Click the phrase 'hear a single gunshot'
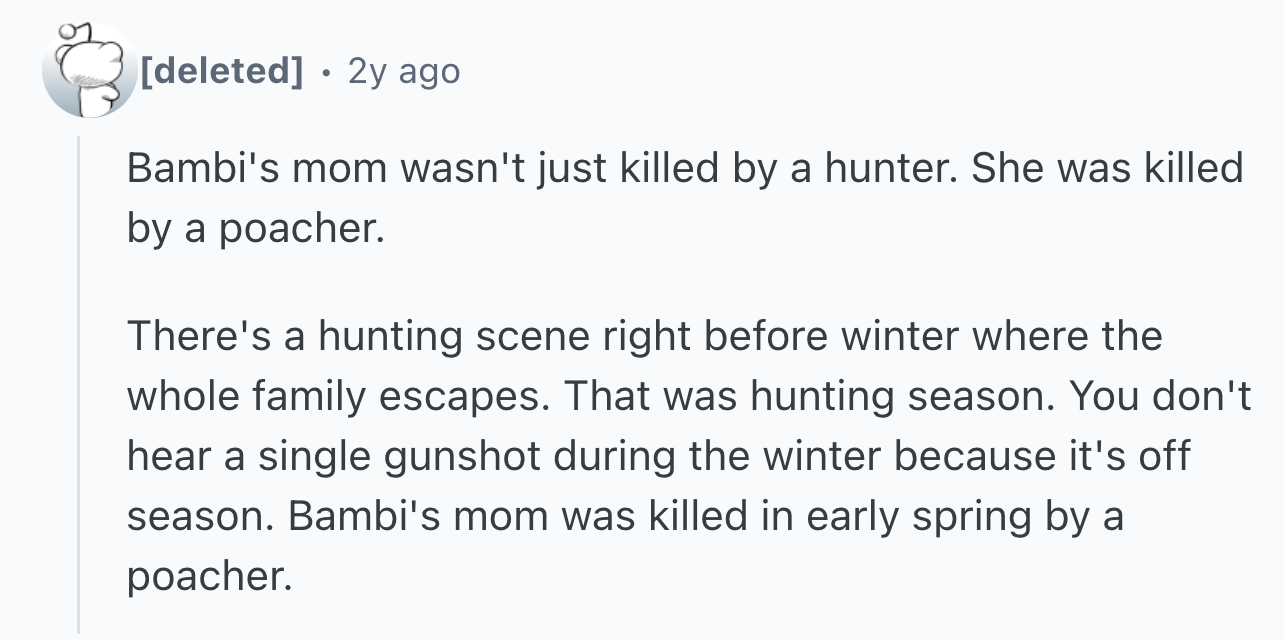 [x=339, y=457]
